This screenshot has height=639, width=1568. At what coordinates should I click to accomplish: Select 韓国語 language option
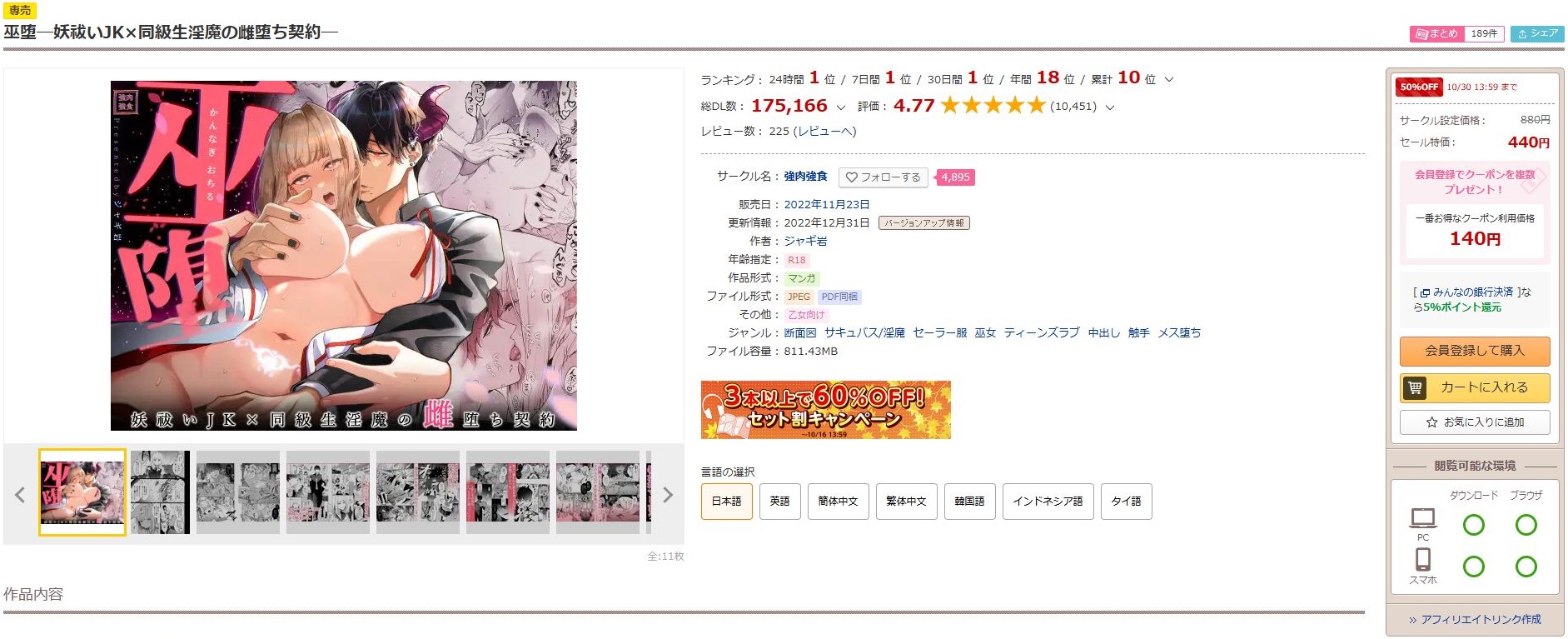coord(969,502)
